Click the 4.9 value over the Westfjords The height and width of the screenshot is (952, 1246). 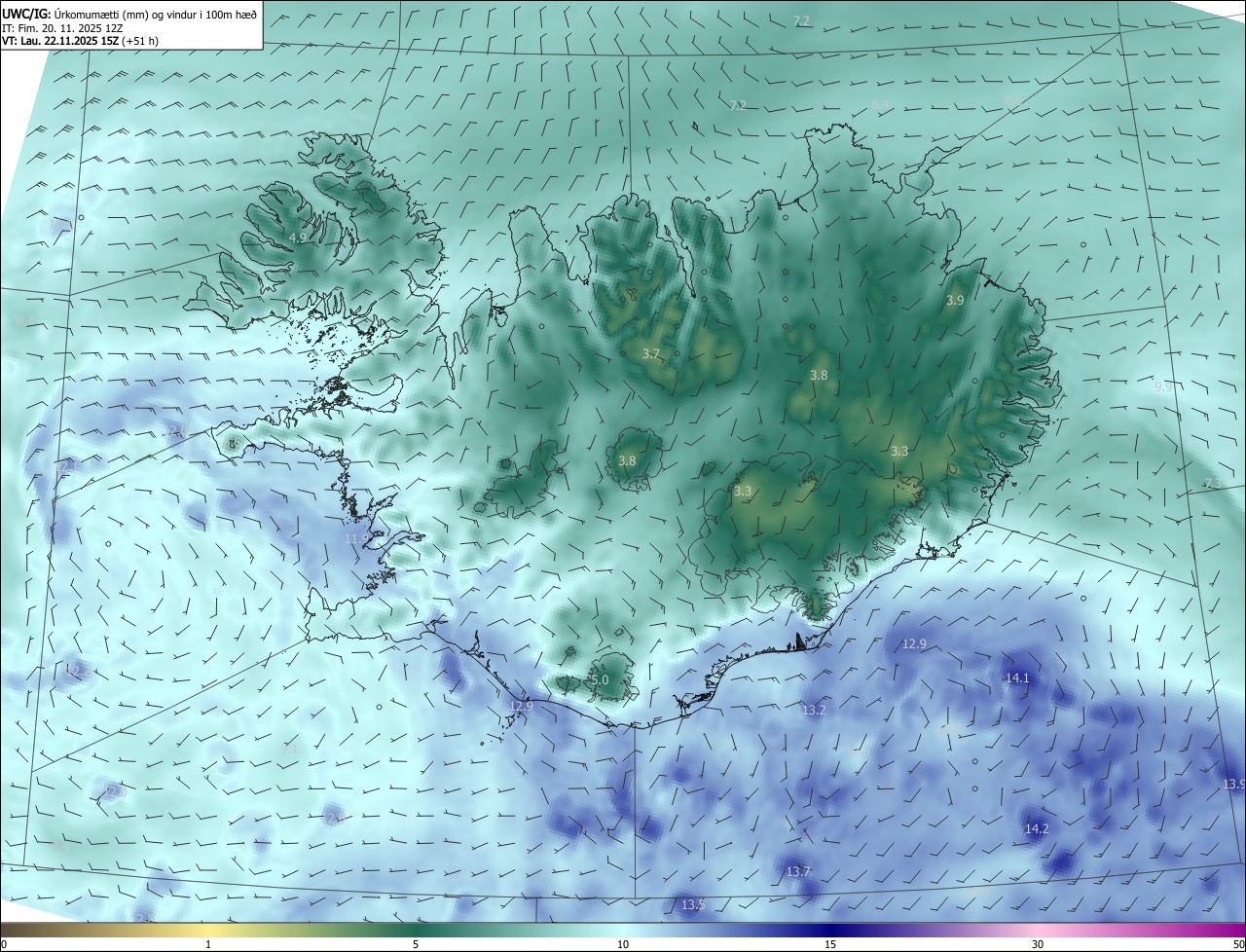click(x=298, y=238)
